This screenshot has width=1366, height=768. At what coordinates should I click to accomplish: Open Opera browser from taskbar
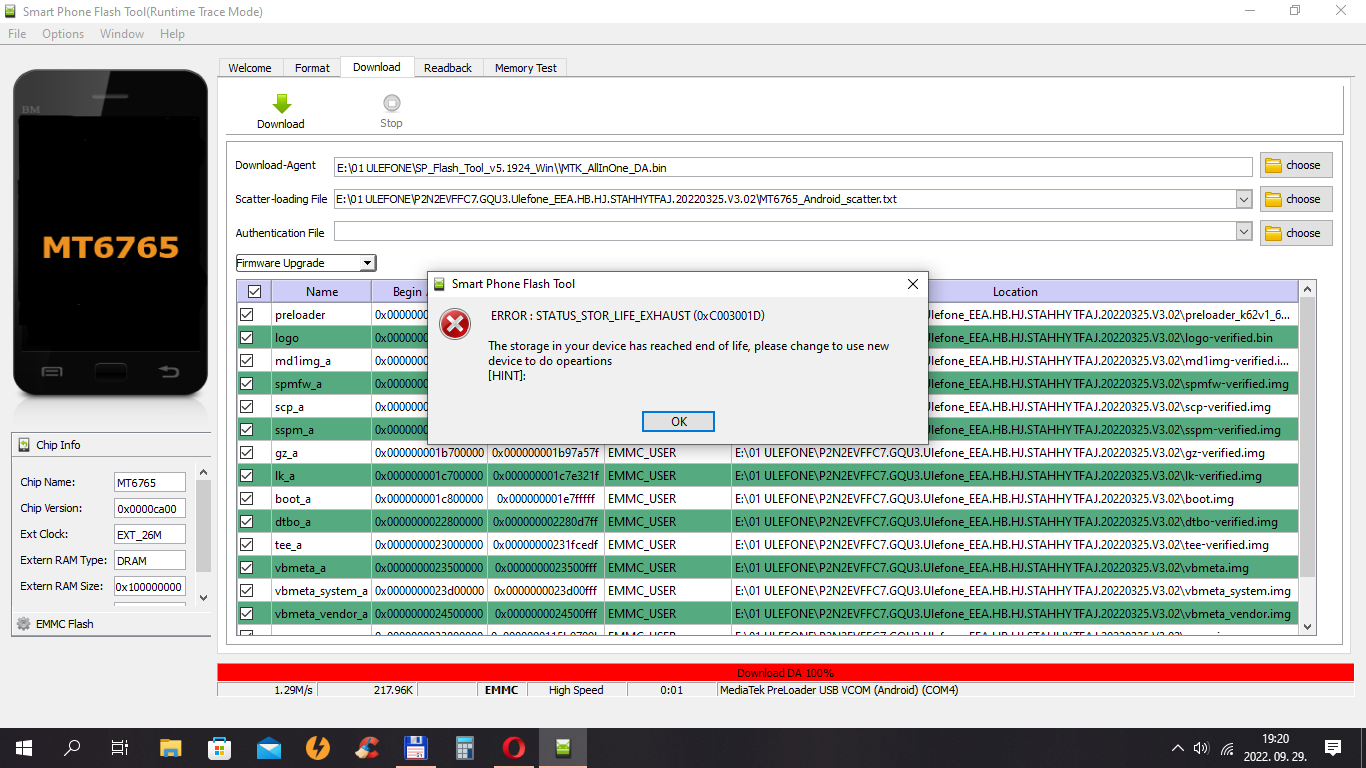pyautogui.click(x=513, y=747)
